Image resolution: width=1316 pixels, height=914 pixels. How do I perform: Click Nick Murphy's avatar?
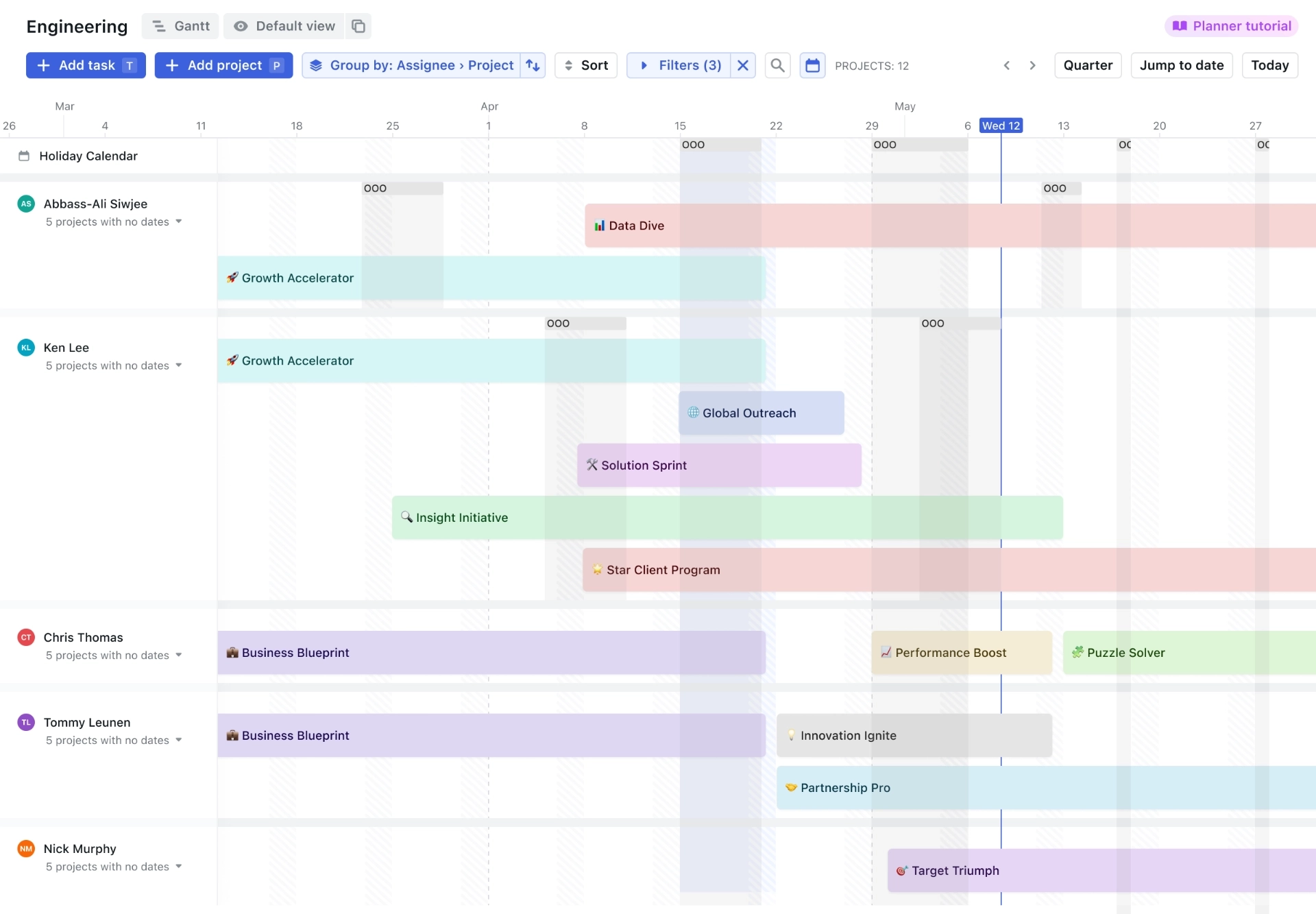click(x=25, y=848)
